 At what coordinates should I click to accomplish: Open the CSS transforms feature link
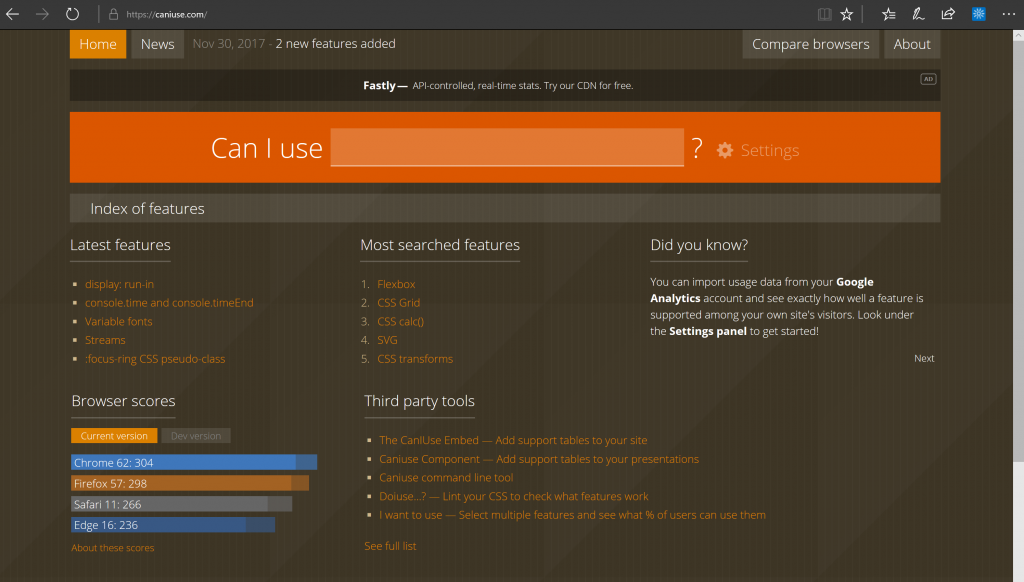pyautogui.click(x=415, y=359)
